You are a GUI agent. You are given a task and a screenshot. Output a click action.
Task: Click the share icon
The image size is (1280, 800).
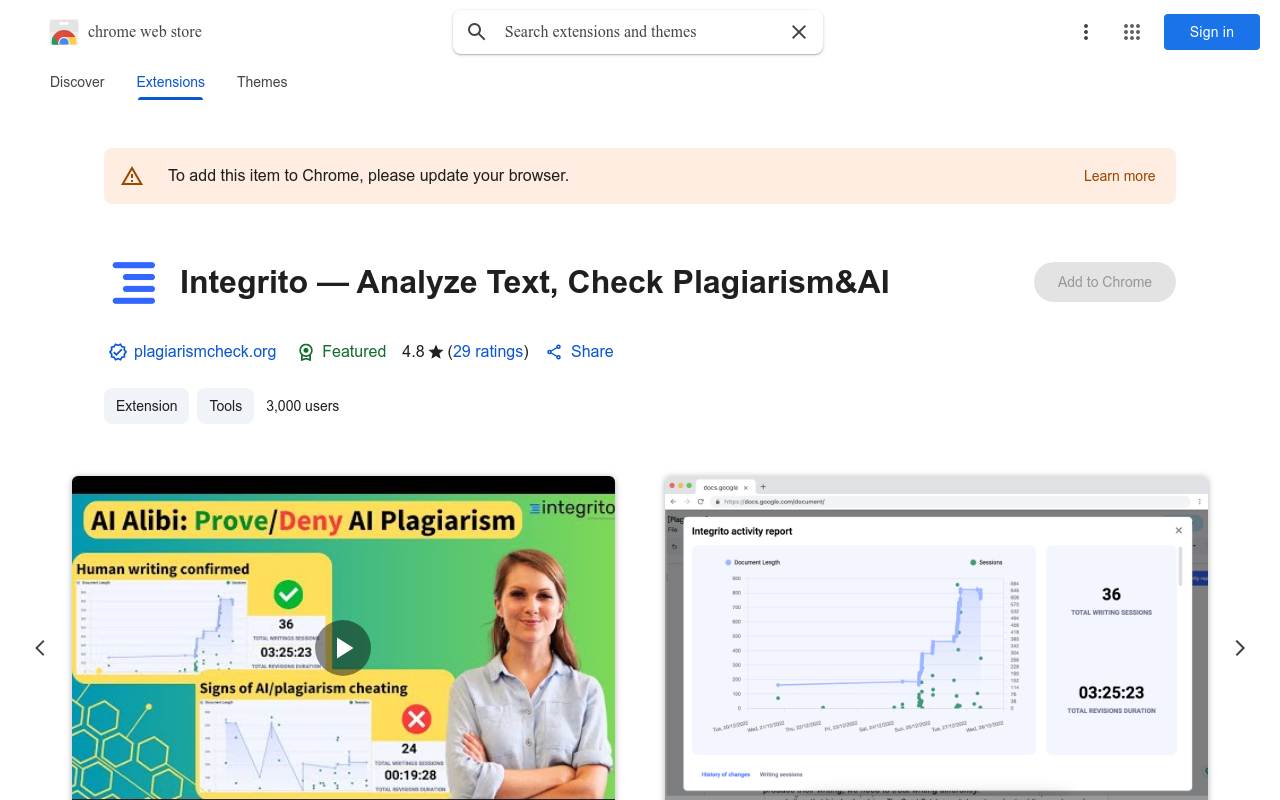coord(554,352)
